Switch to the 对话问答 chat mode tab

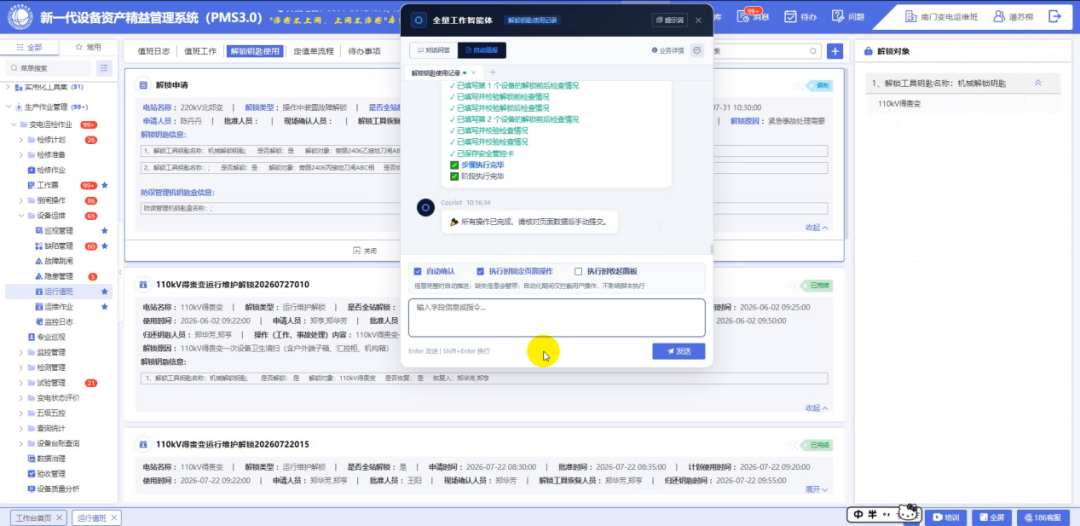coord(433,50)
